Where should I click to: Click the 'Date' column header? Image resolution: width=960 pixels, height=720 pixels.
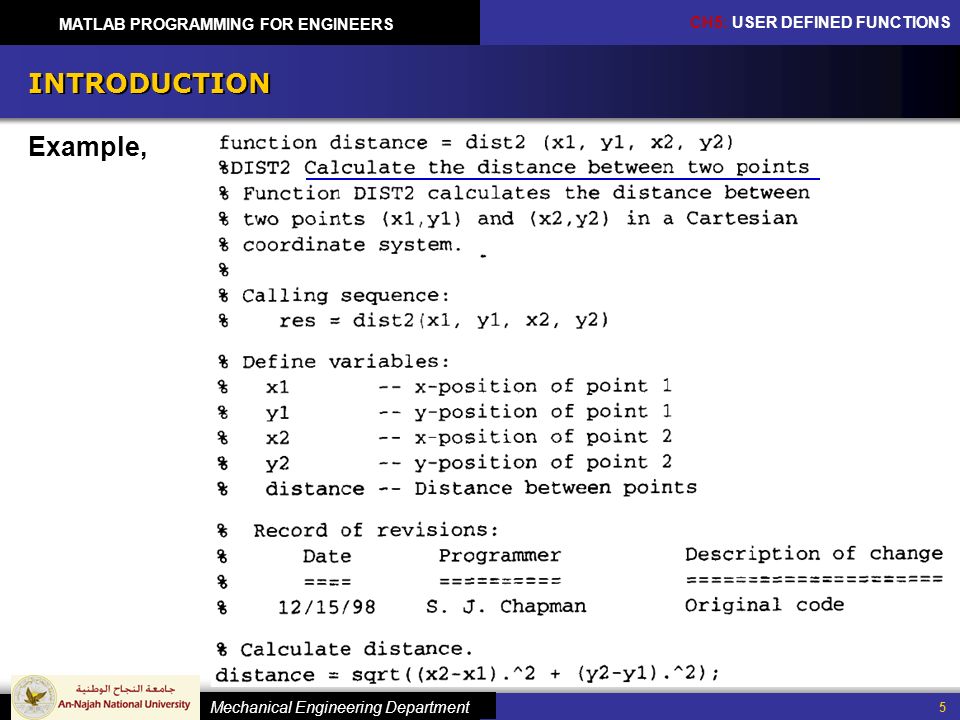pos(327,556)
